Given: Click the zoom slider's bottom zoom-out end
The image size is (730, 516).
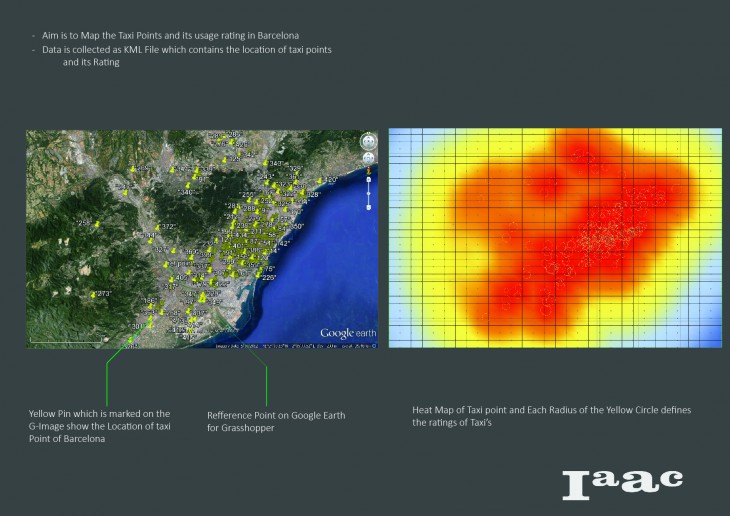Looking at the screenshot, I should tap(368, 208).
